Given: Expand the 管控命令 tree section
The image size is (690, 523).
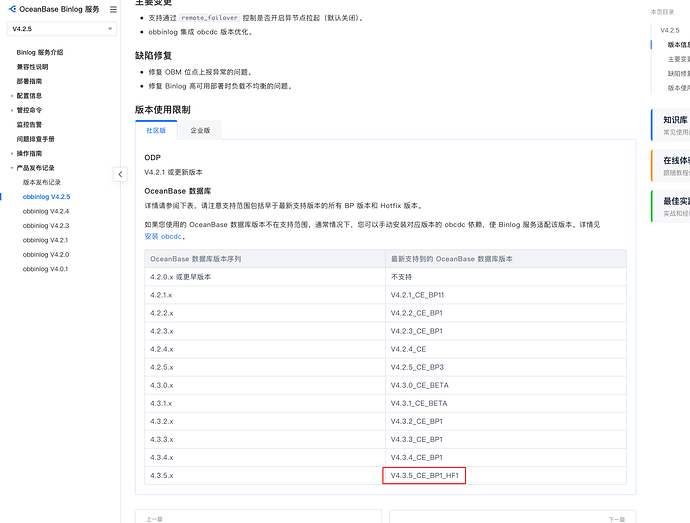Looking at the screenshot, I should point(12,110).
